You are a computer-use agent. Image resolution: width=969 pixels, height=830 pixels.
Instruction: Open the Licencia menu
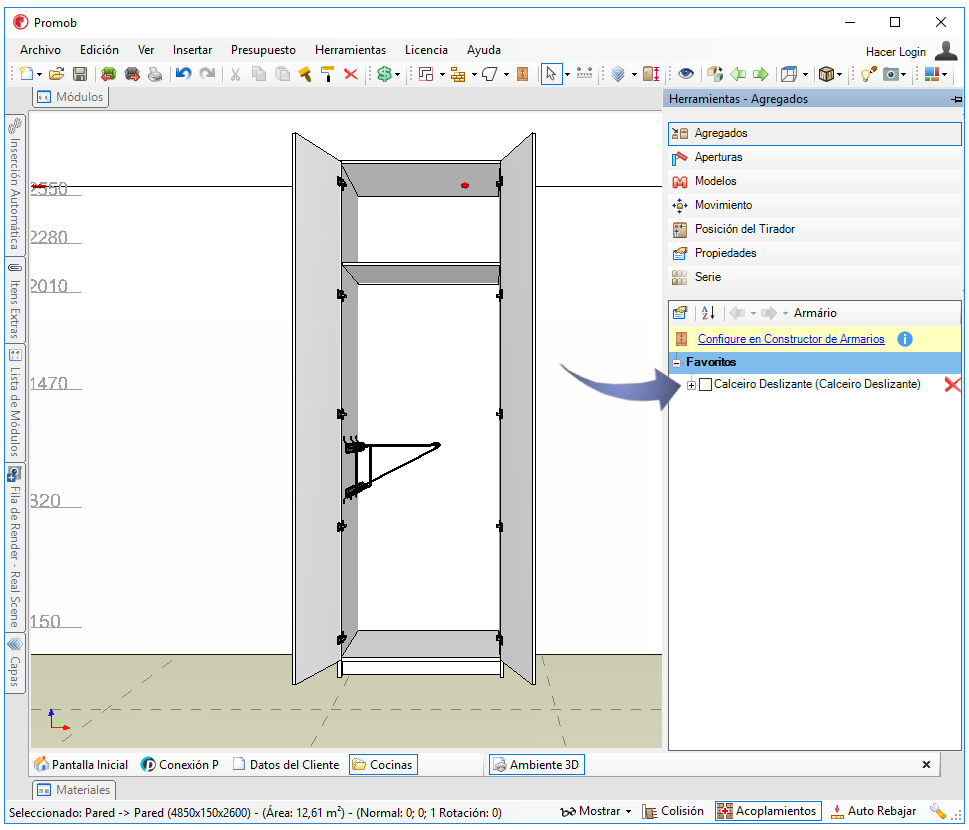click(426, 50)
